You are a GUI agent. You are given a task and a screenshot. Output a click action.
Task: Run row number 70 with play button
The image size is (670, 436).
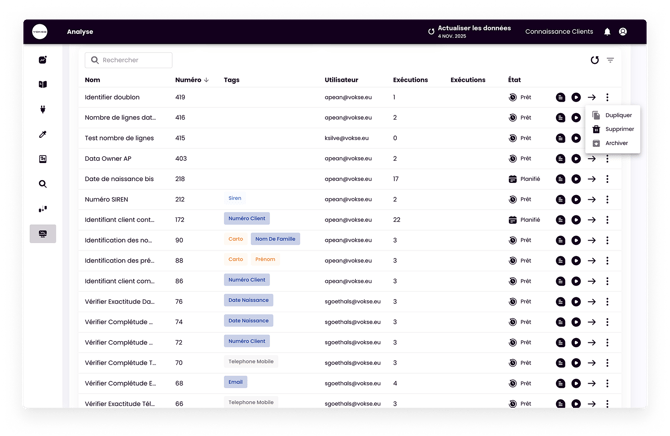[x=576, y=363]
